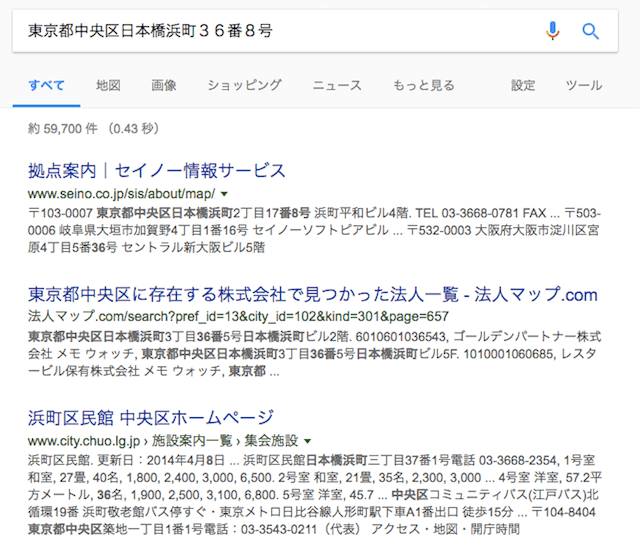Click 法人マップ.com/search?pref_id=13 URL text
The width and height of the screenshot is (640, 552).
[x=238, y=316]
